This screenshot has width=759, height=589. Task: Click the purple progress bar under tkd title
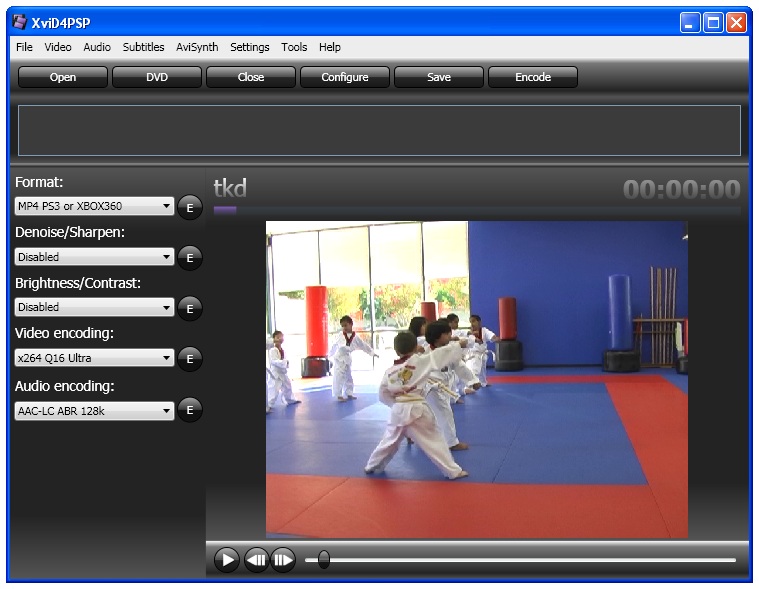[225, 210]
